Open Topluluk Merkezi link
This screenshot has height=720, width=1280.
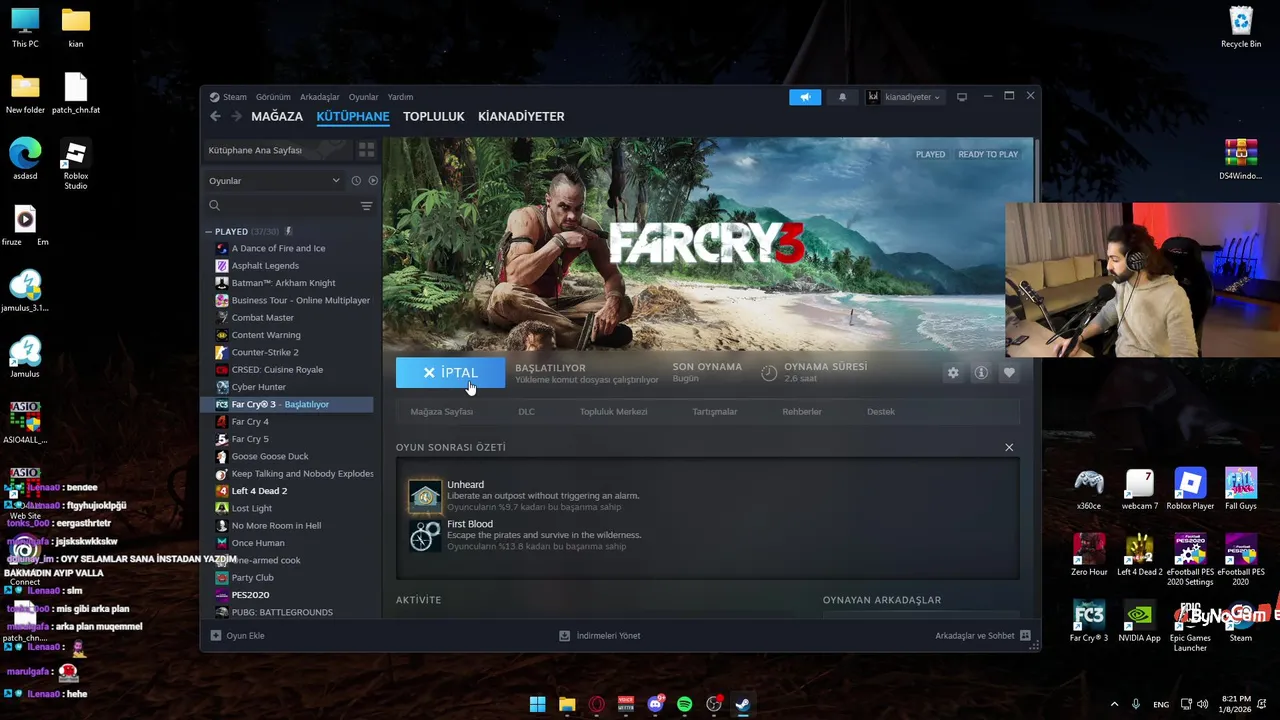613,412
